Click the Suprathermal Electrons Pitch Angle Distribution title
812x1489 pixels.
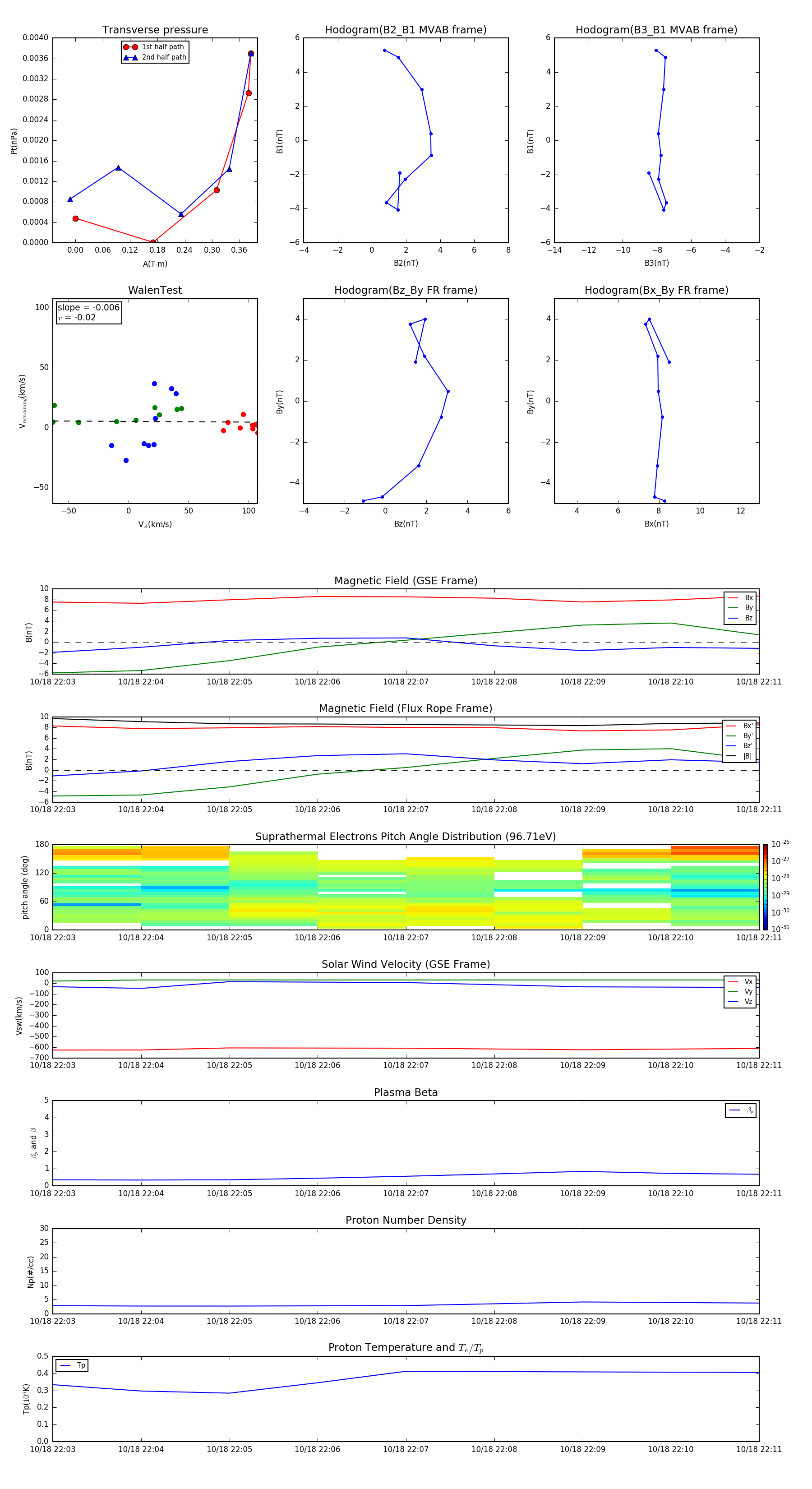tap(406, 837)
